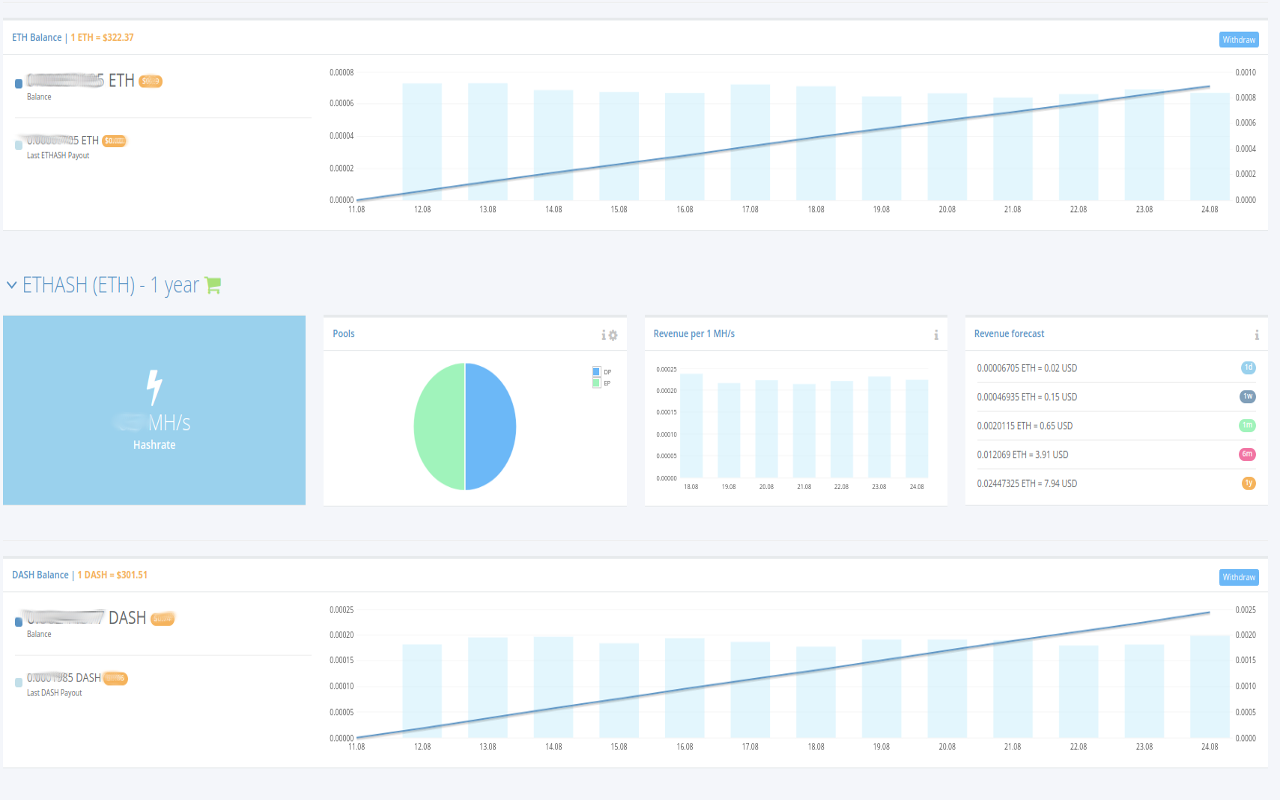This screenshot has height=800, width=1280.
Task: Click the orange USD badge beside Last DASH Payout
Action: click(116, 678)
